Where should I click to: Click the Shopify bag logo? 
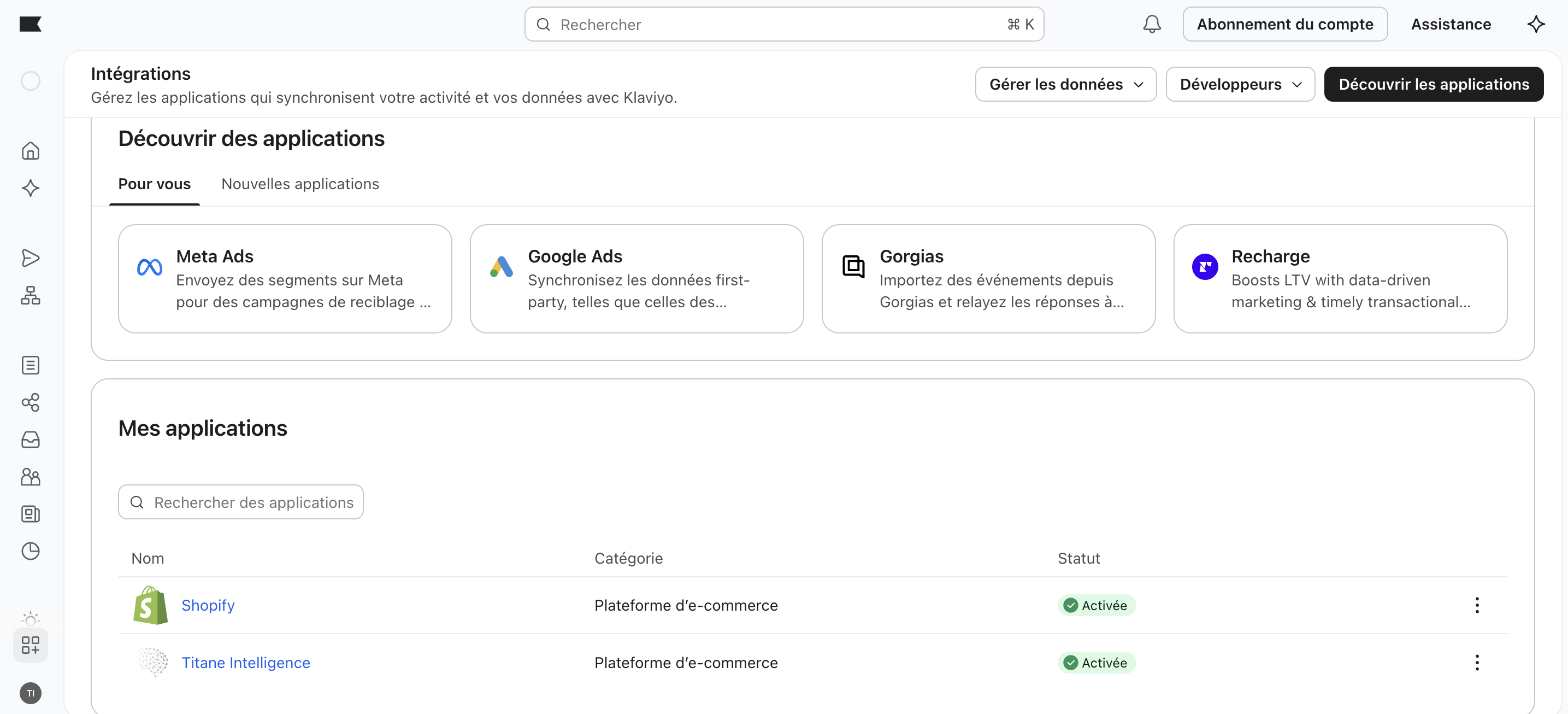click(150, 606)
